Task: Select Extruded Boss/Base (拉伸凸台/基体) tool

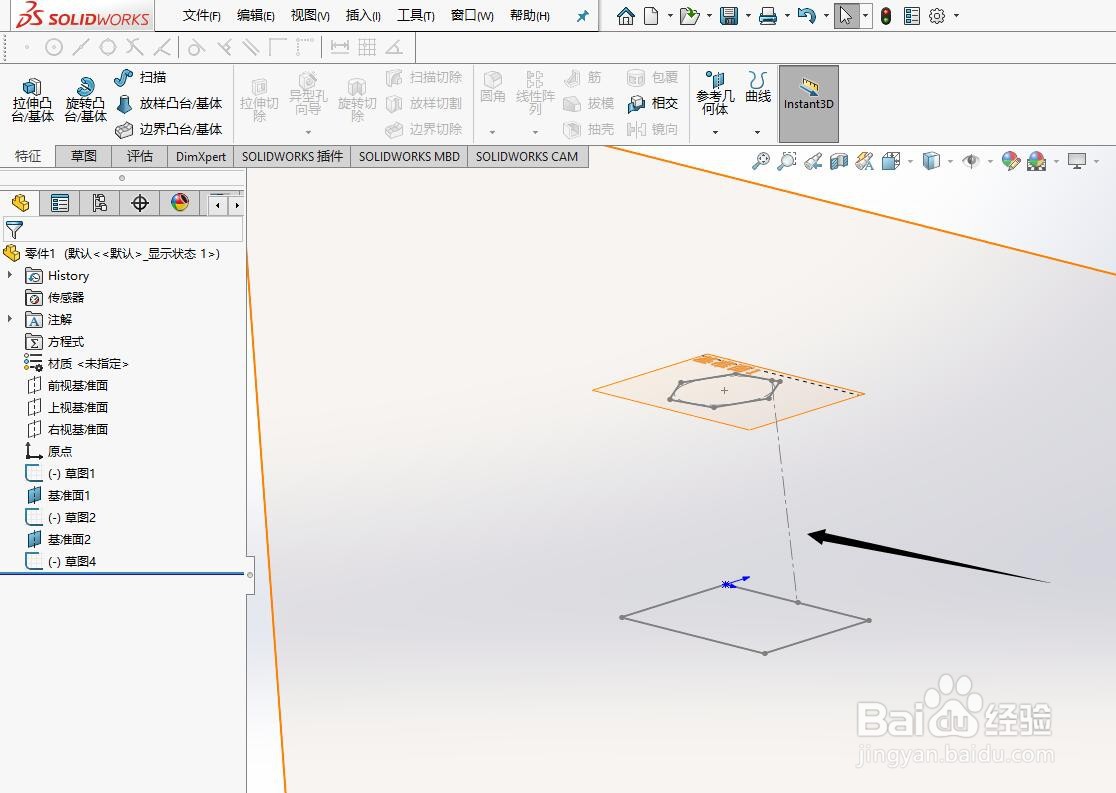Action: pos(32,100)
